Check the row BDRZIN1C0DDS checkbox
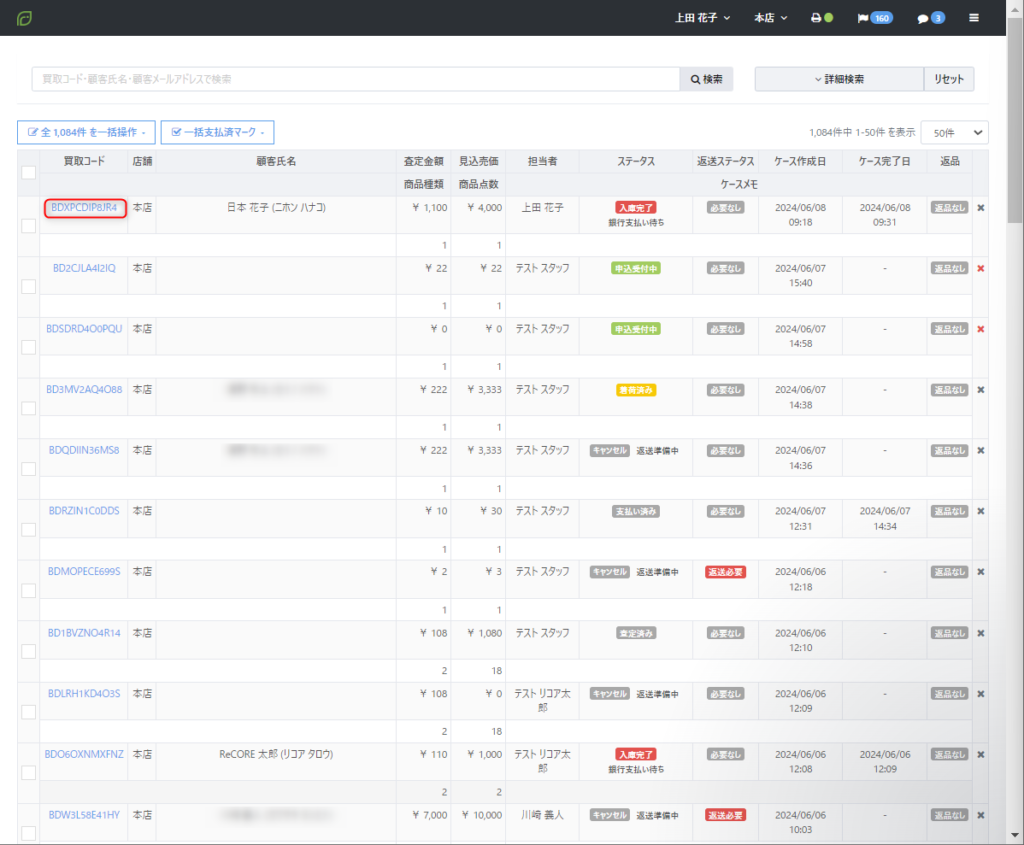Image resolution: width=1024 pixels, height=845 pixels. click(29, 530)
